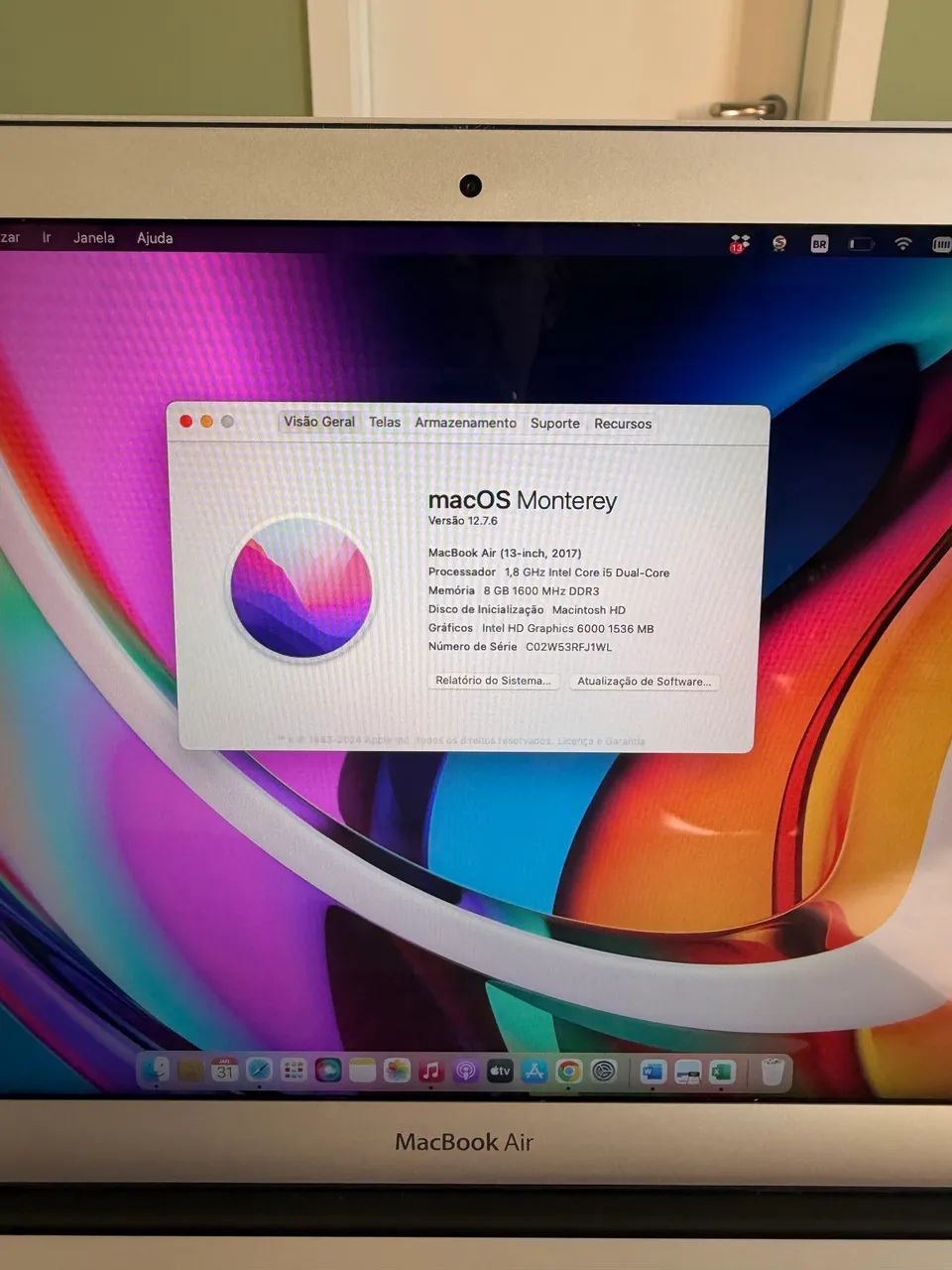Open Microsoft Excel from the Dock

pos(720,1072)
